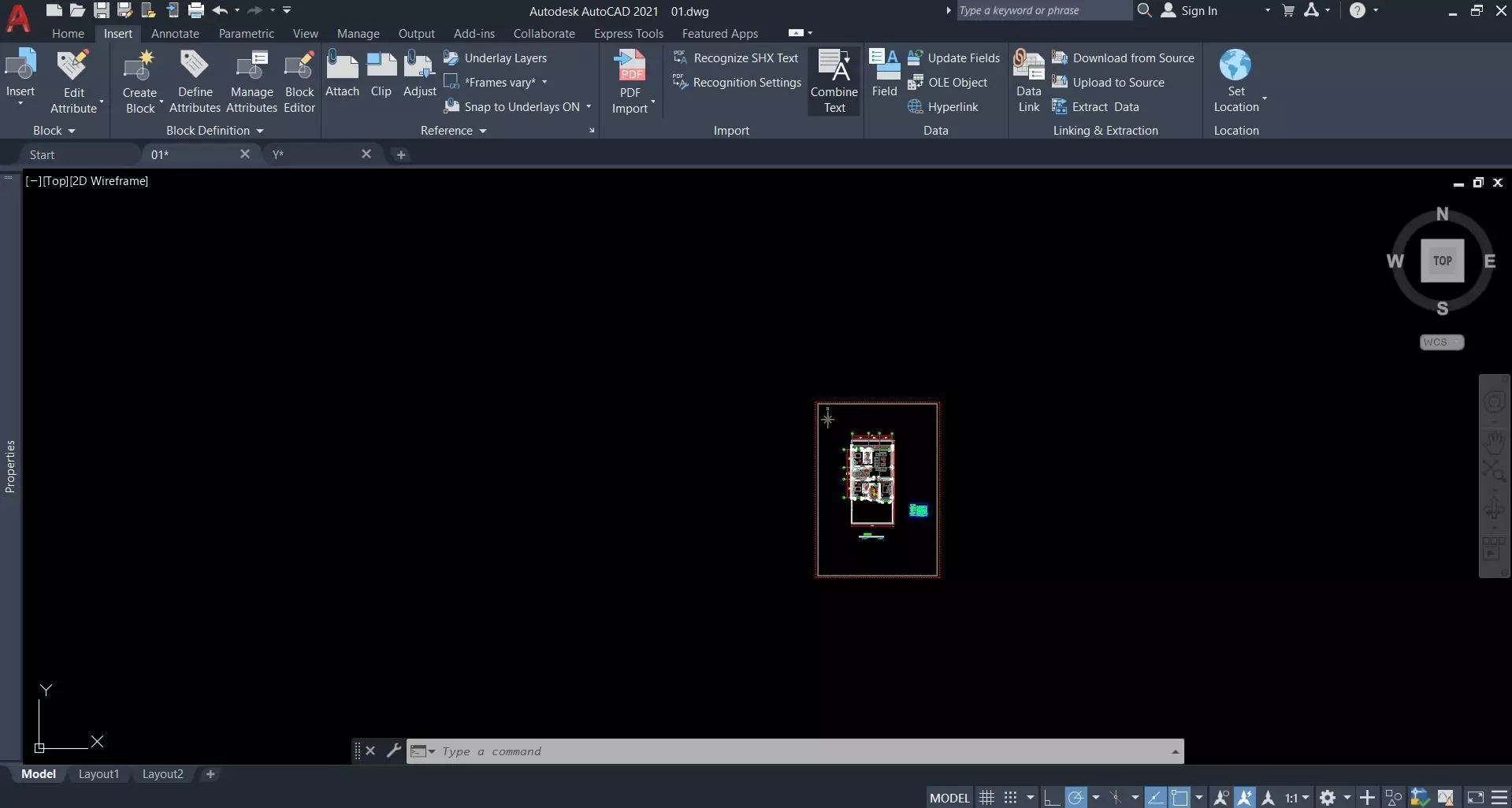Insert a Field
The image size is (1512, 808).
[884, 73]
